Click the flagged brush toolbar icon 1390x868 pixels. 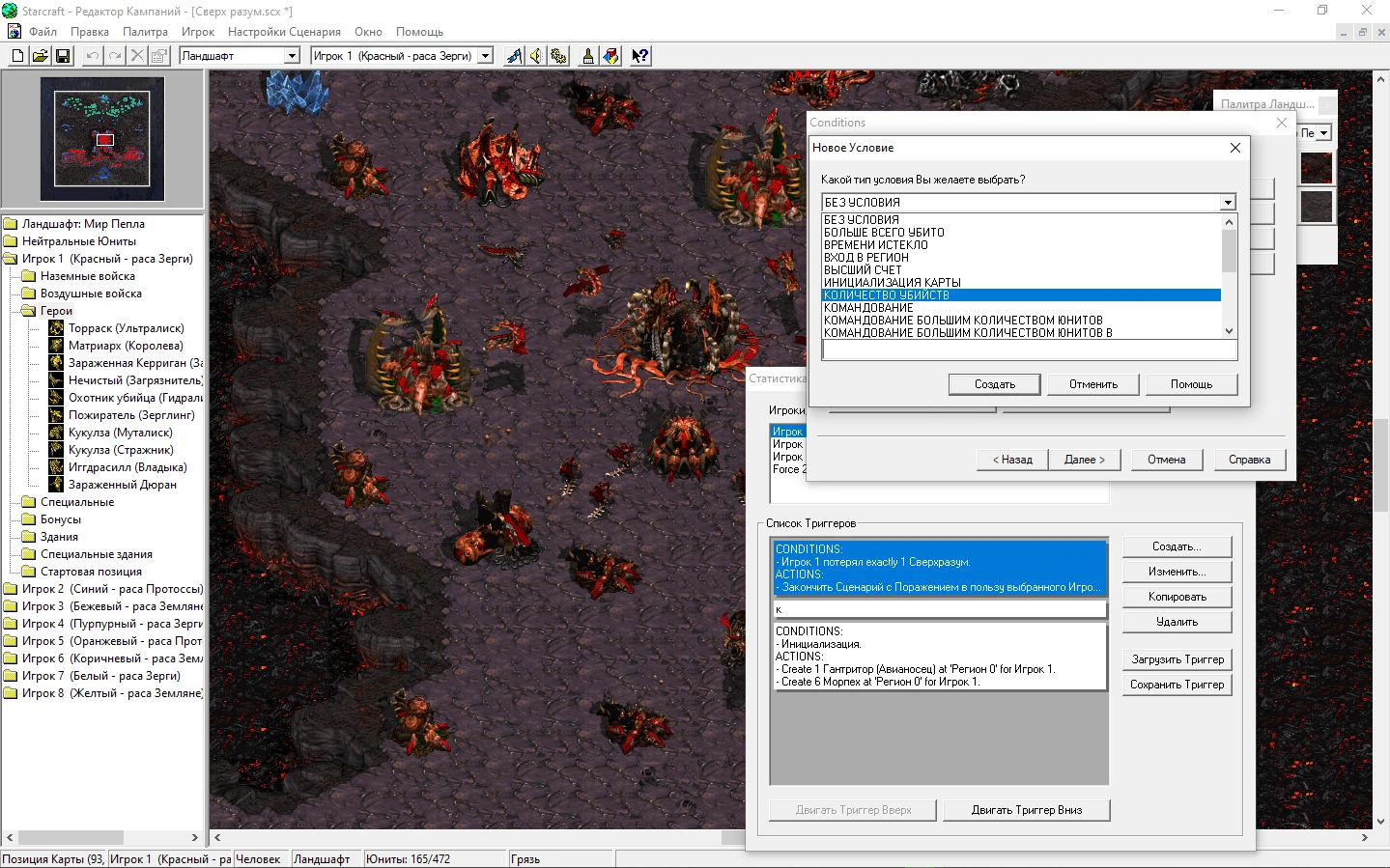point(512,55)
